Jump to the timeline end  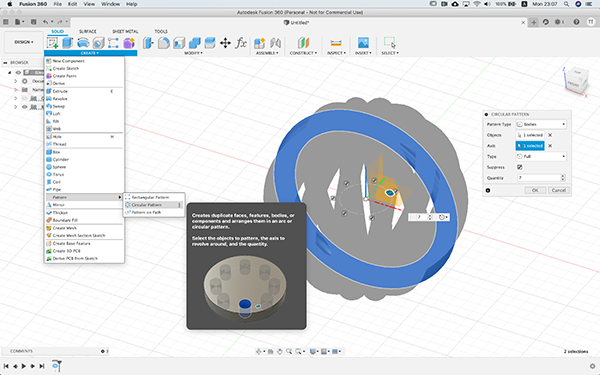tap(42, 366)
